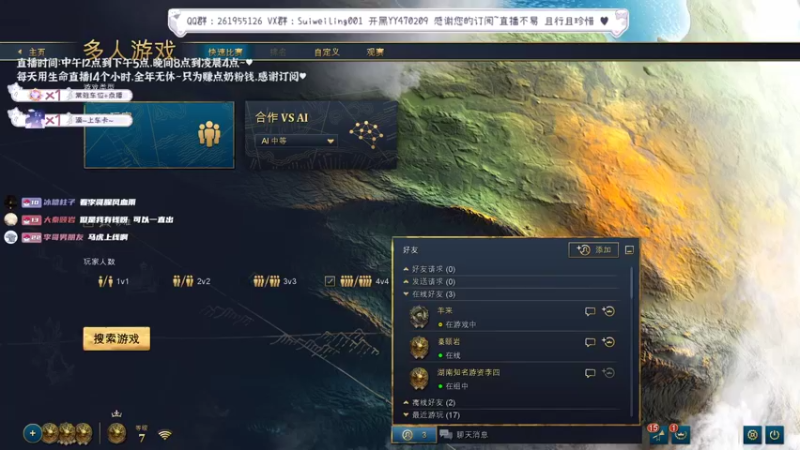
Task: Select the 合作 VS AI card
Action: tap(321, 135)
